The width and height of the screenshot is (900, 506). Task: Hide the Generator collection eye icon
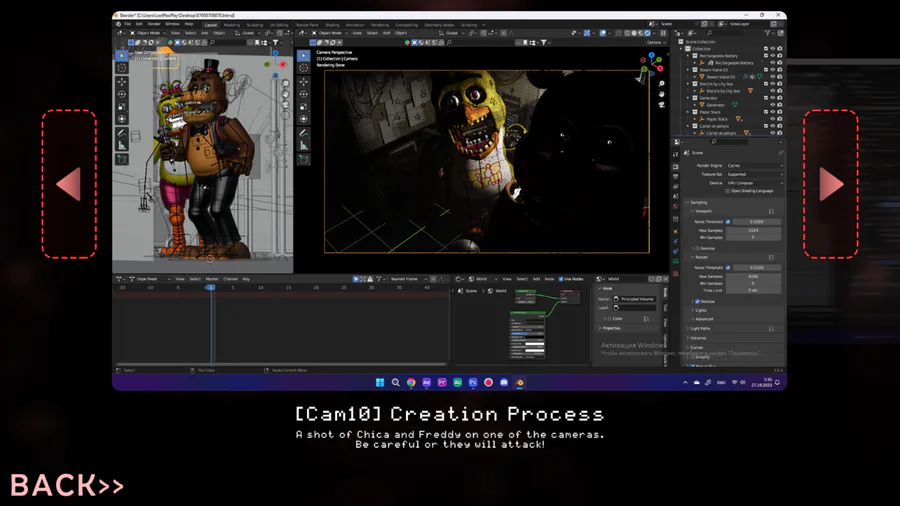pyautogui.click(x=773, y=98)
